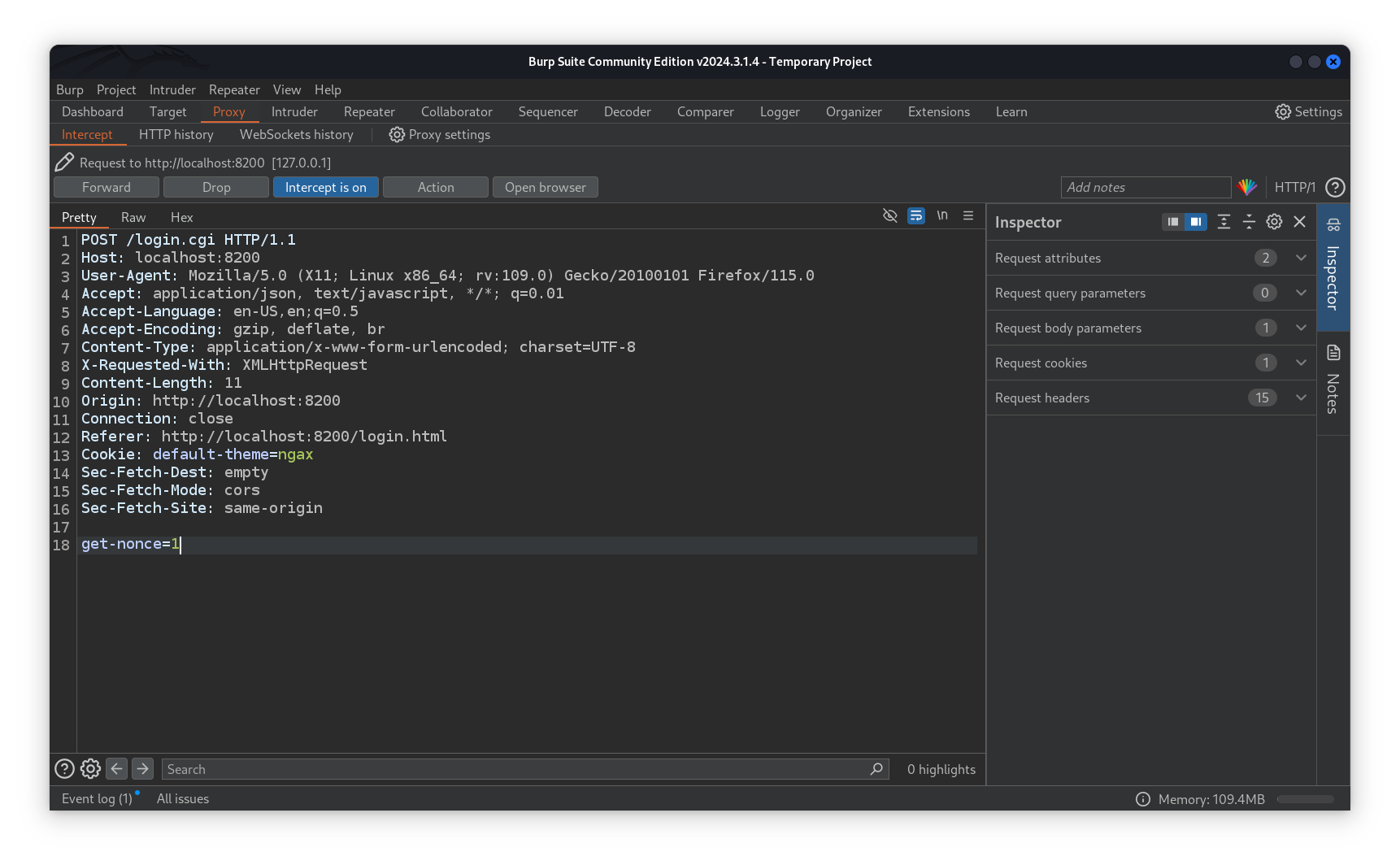The height and width of the screenshot is (865, 1400).
Task: Open Inspector settings gear icon
Action: coord(1274,222)
